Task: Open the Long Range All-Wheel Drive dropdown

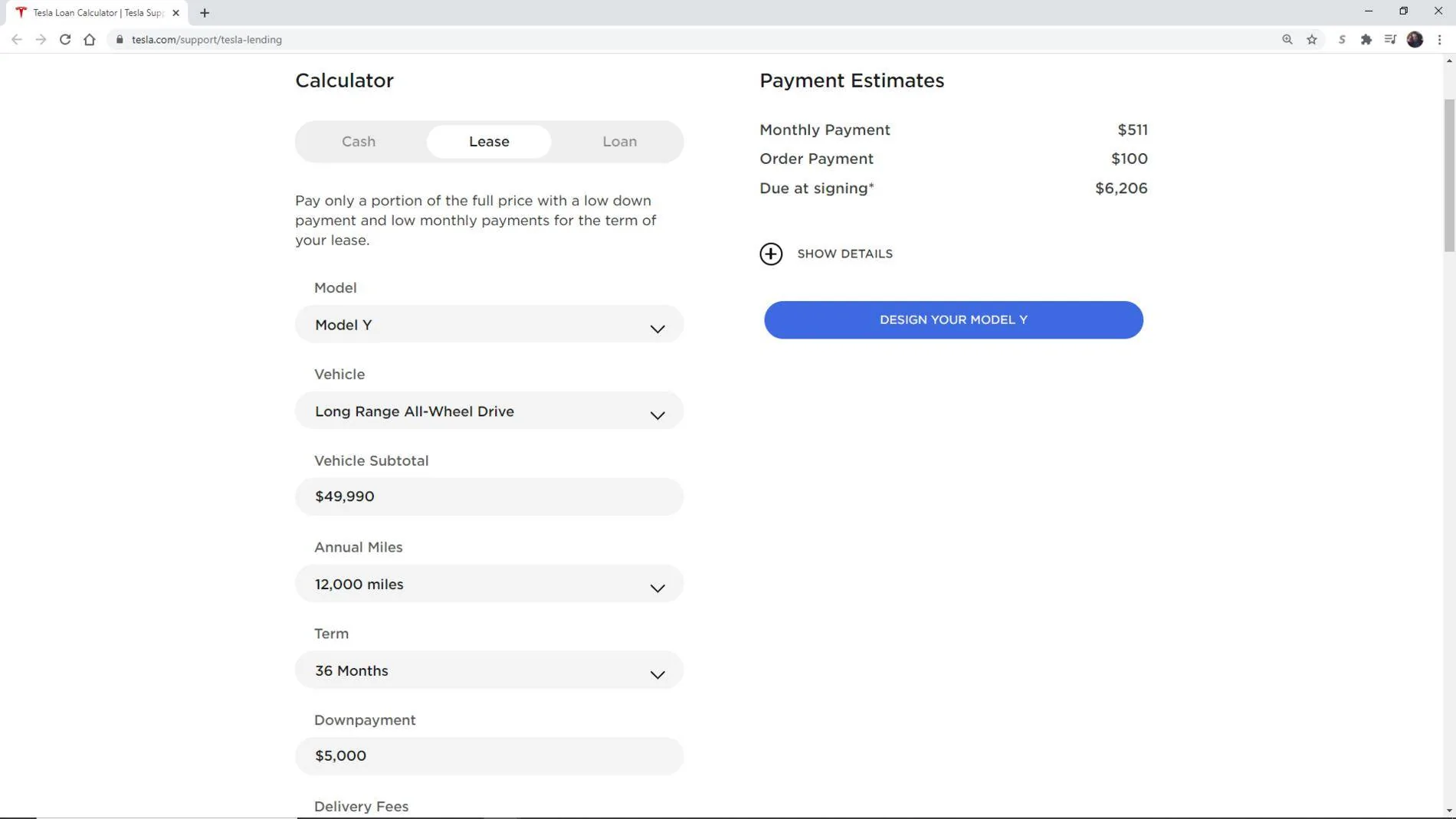Action: [x=489, y=411]
